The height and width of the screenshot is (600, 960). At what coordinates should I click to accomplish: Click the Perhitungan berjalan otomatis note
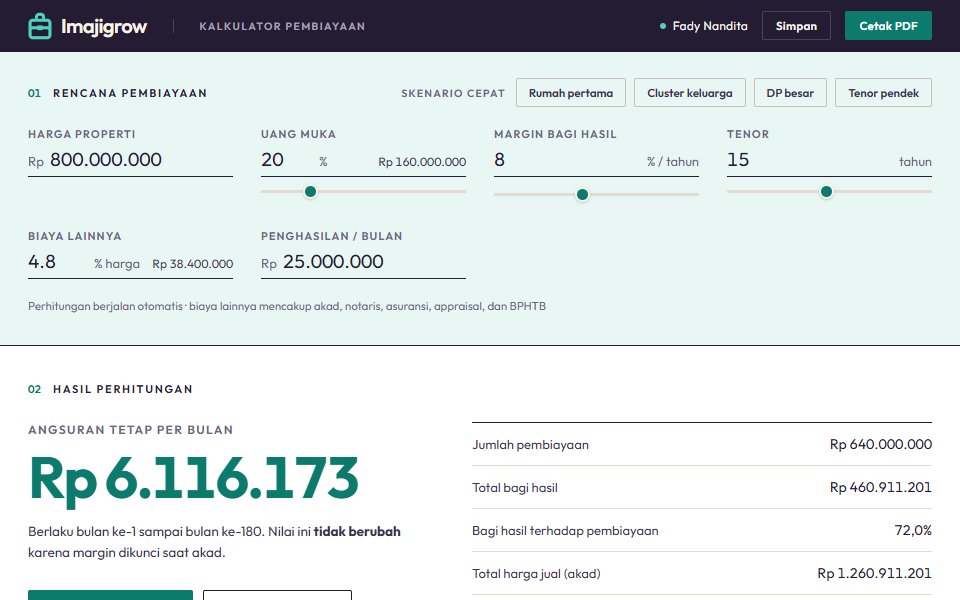pyautogui.click(x=287, y=306)
